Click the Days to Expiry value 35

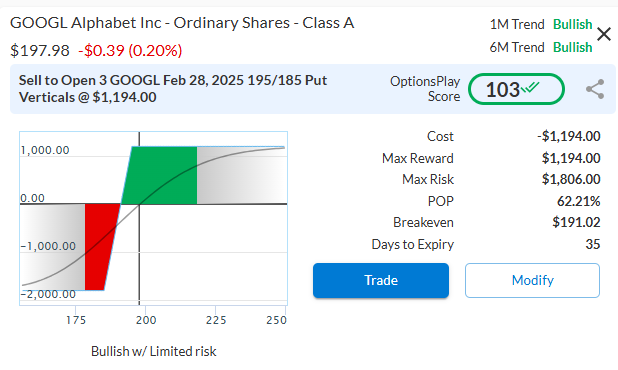click(x=593, y=244)
